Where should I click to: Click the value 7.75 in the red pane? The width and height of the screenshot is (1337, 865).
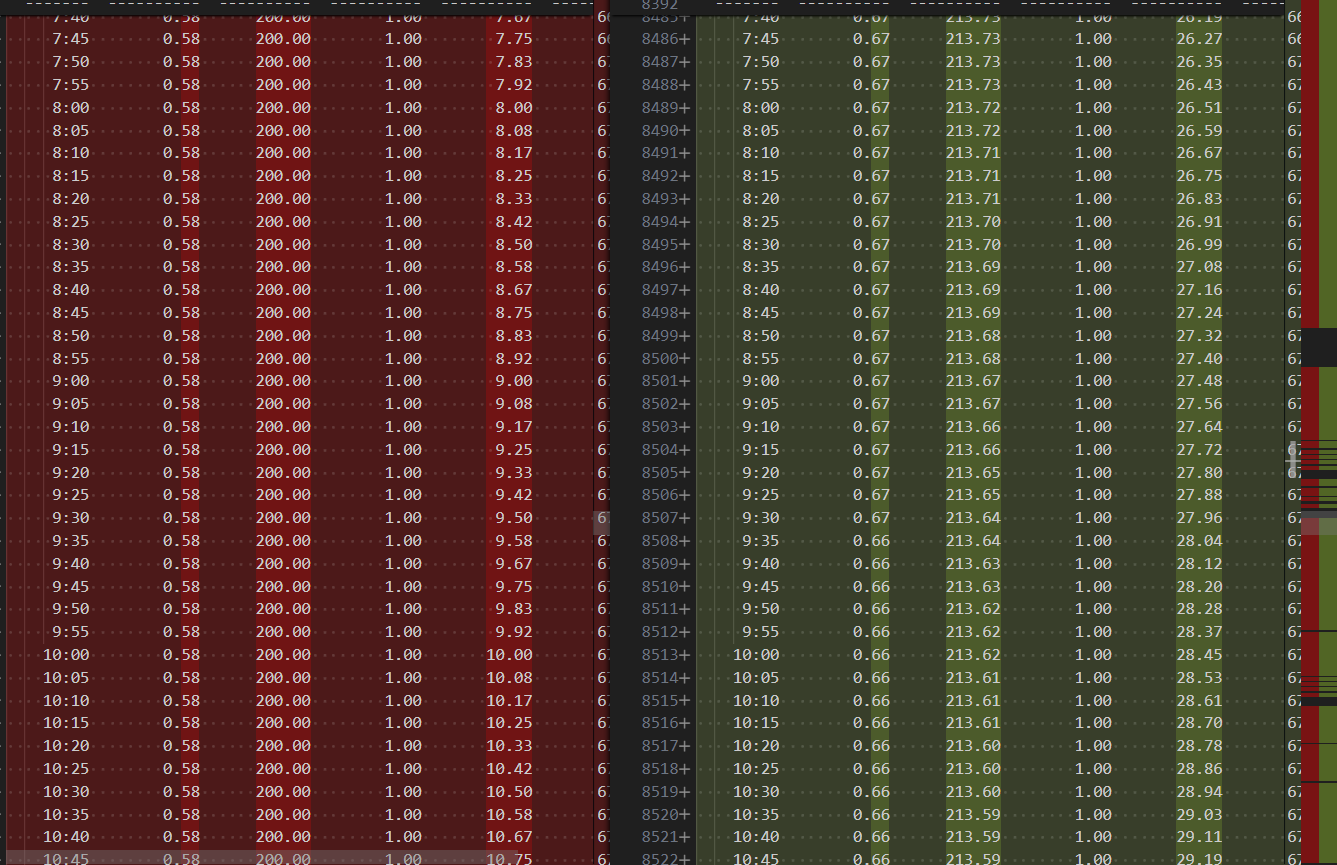point(514,39)
